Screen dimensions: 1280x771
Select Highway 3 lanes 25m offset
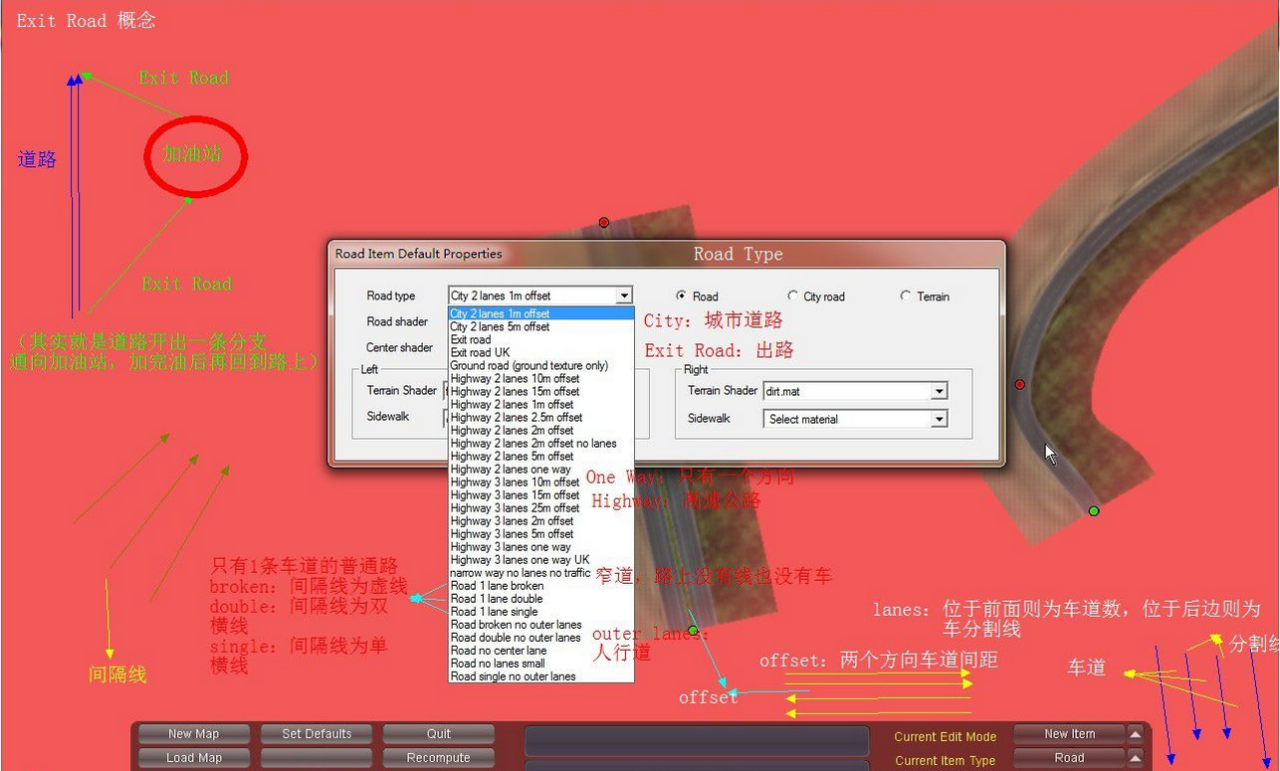pyautogui.click(x=541, y=508)
